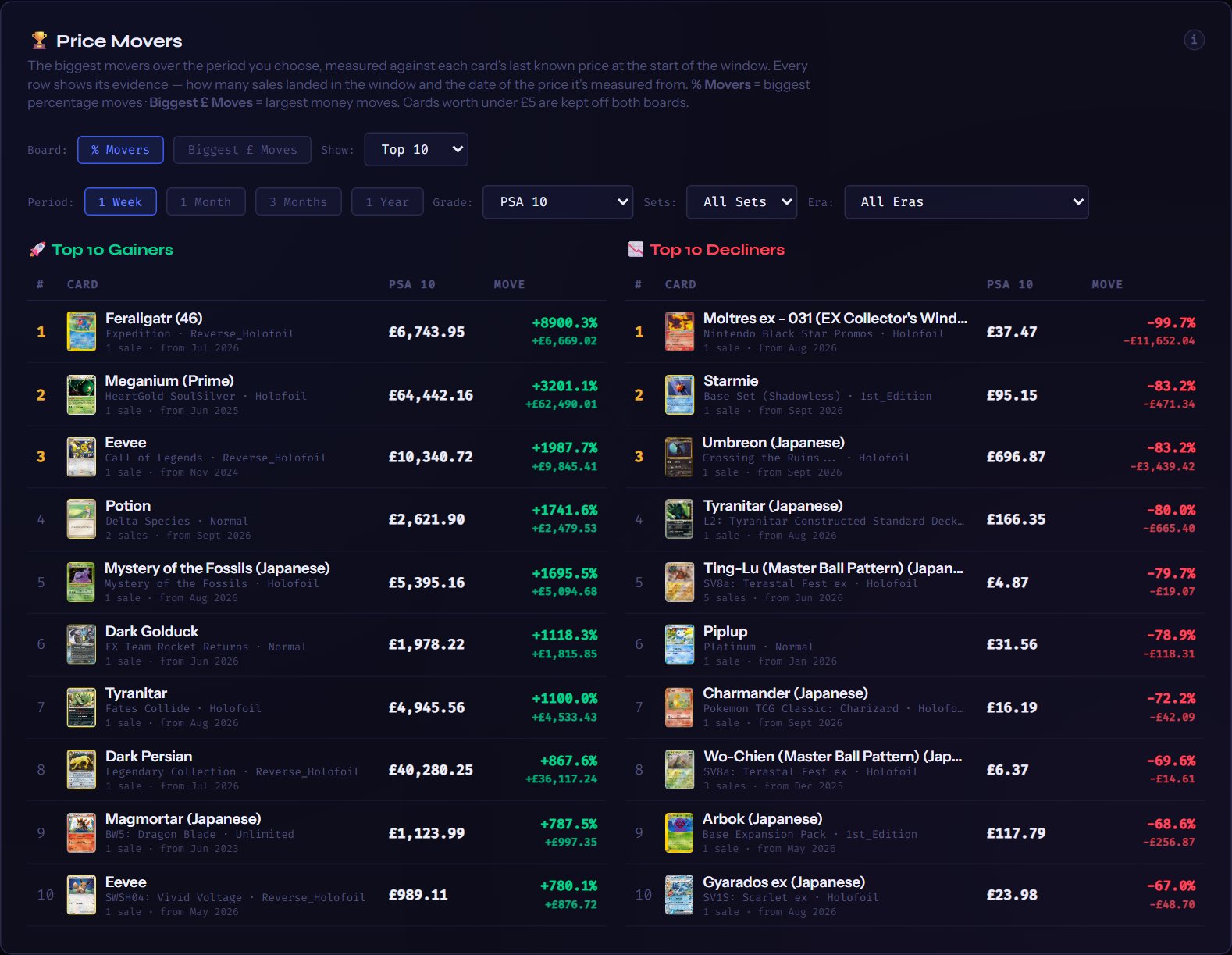The width and height of the screenshot is (1232, 955).
Task: Open the Fates Collide Tyranitar thumbnail
Action: [x=81, y=707]
